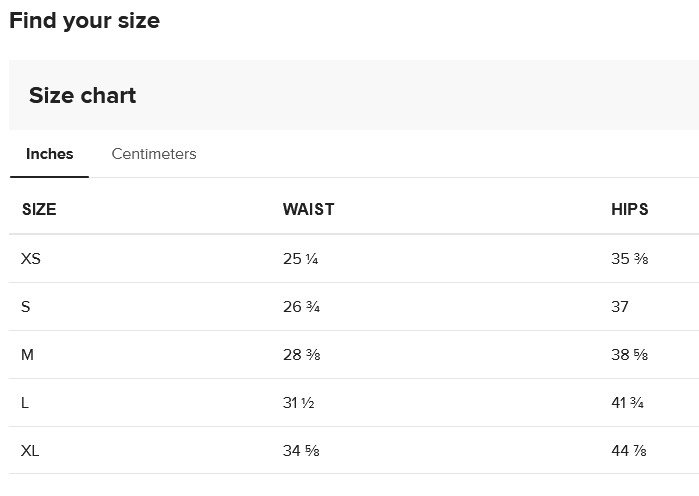The image size is (699, 496).
Task: Select the XL size row label
Action: coord(30,451)
